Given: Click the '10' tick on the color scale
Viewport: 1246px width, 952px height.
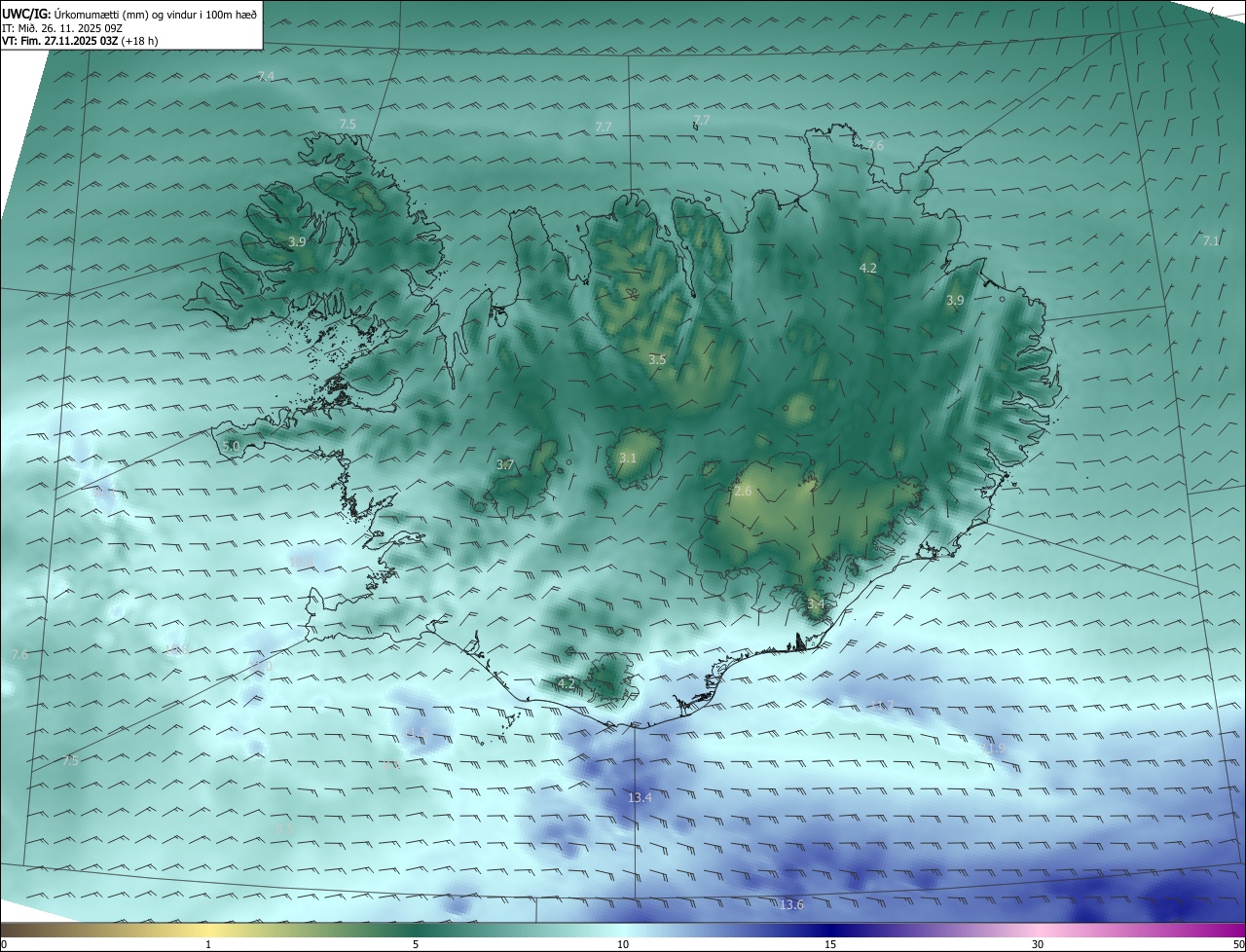Looking at the screenshot, I should [623, 944].
